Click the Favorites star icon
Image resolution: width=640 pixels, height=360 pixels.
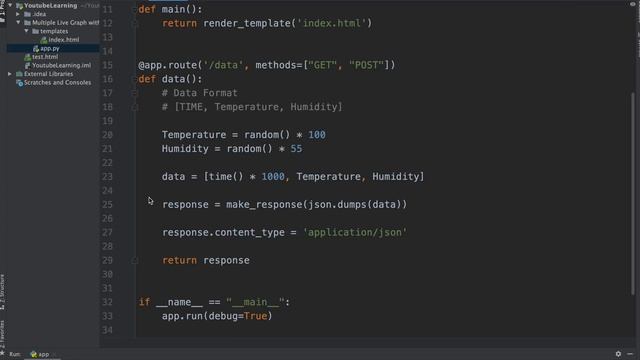pyautogui.click(x=2, y=353)
